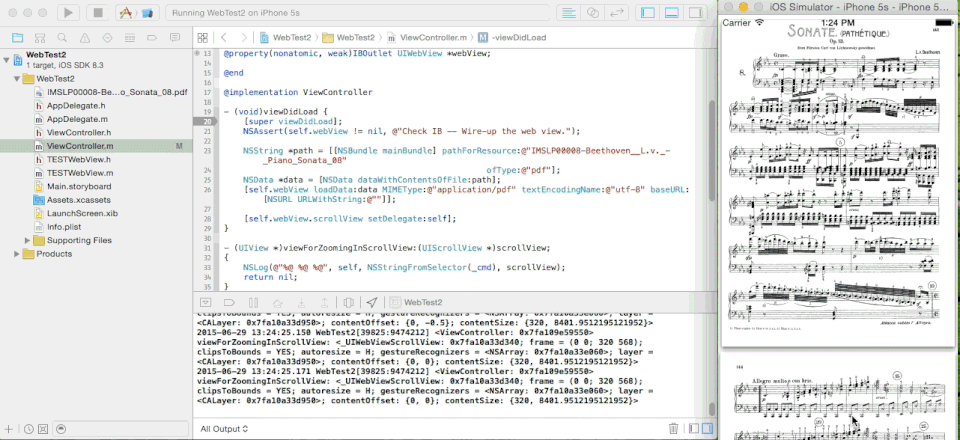Pause program execution in debug bar

[253, 302]
